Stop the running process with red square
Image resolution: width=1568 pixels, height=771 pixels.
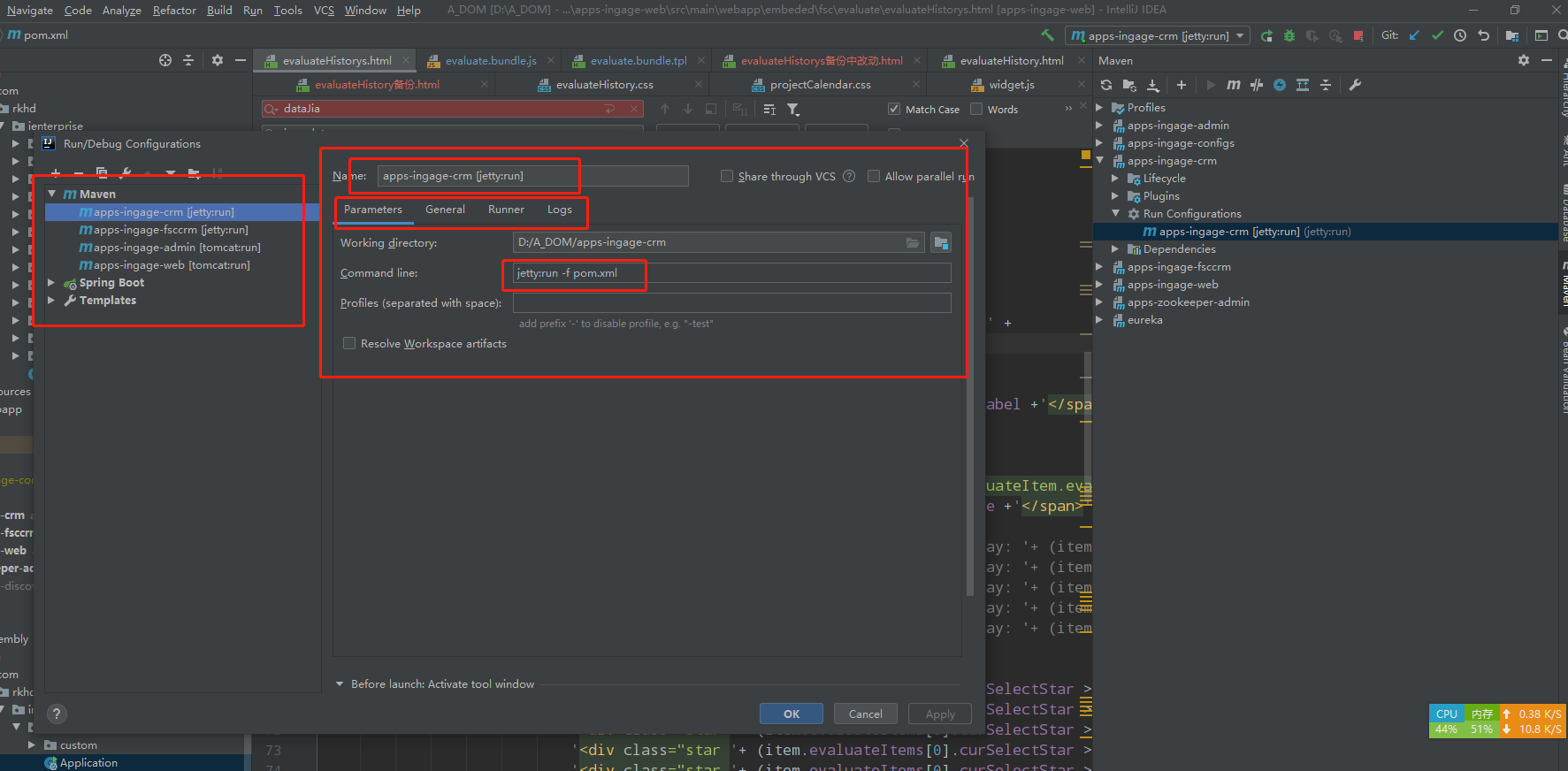[x=1358, y=35]
